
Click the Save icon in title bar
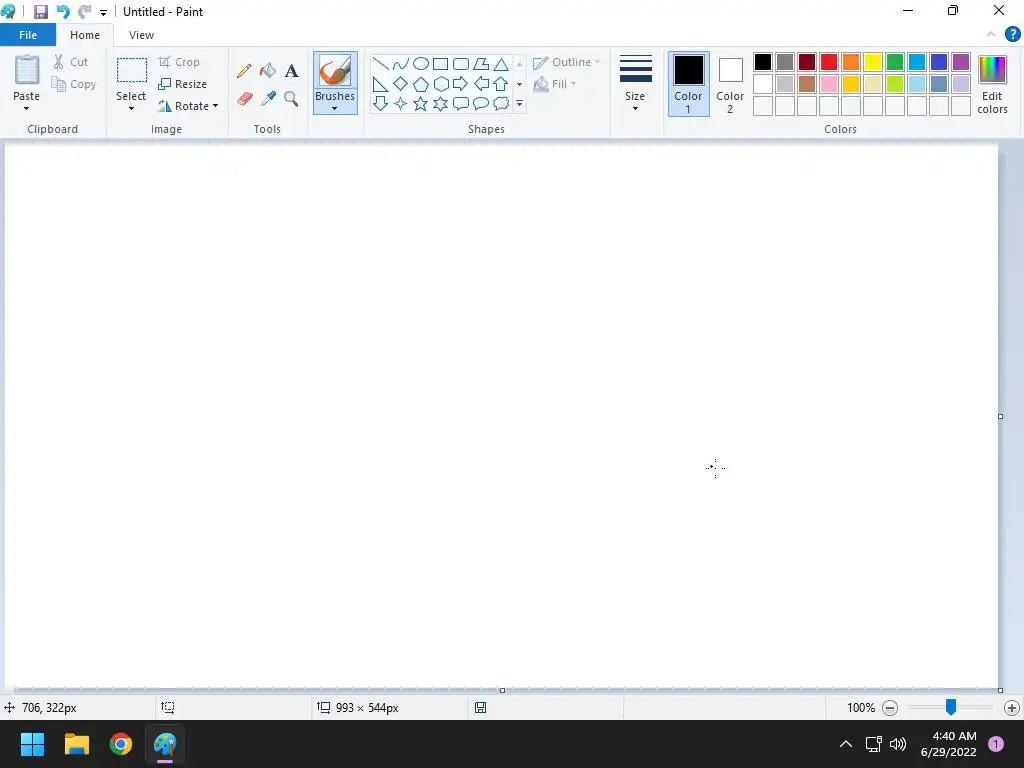point(40,12)
